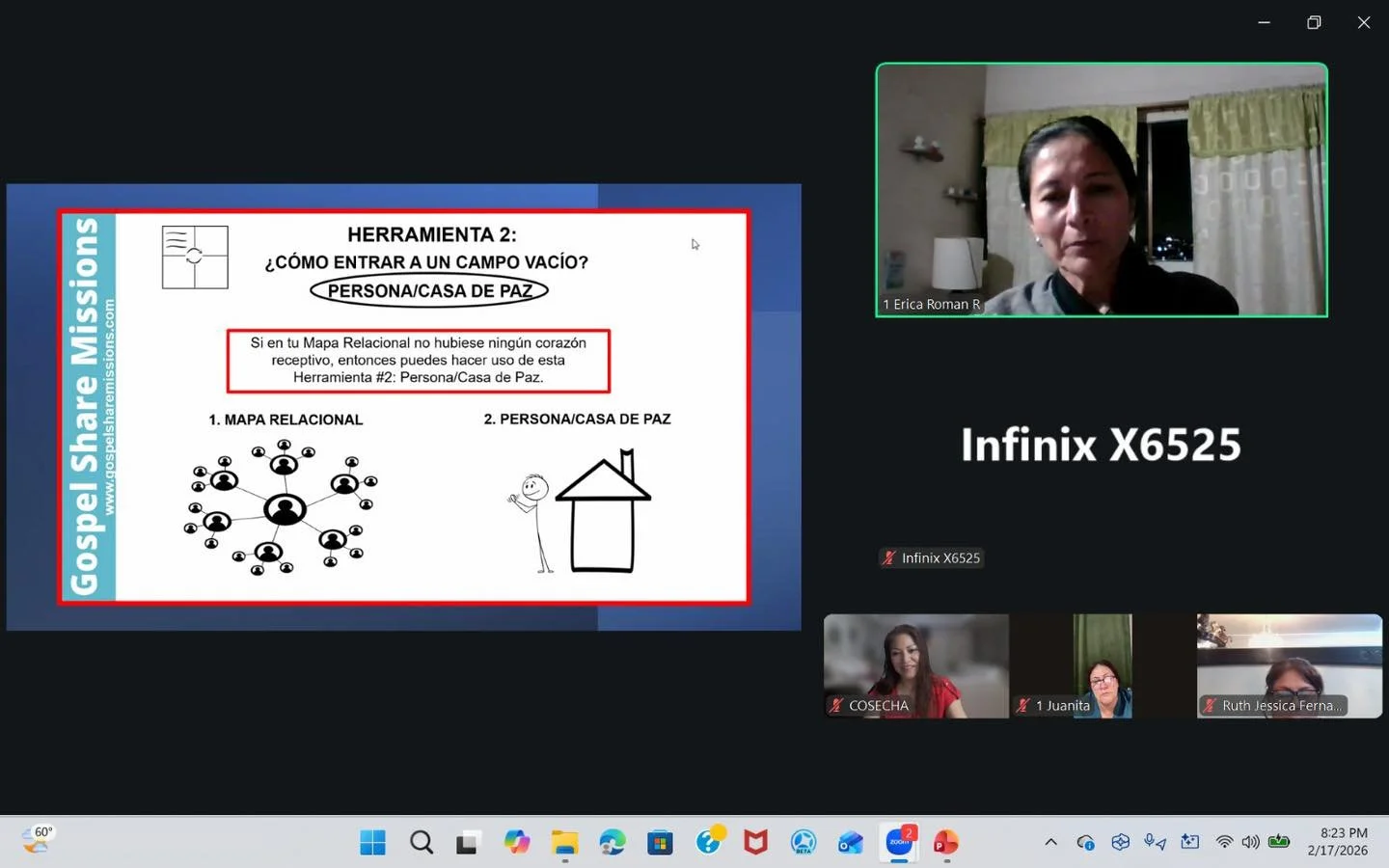Click the shared slide Herramienta 2 presentation
The width and height of the screenshot is (1389, 868).
[x=403, y=407]
